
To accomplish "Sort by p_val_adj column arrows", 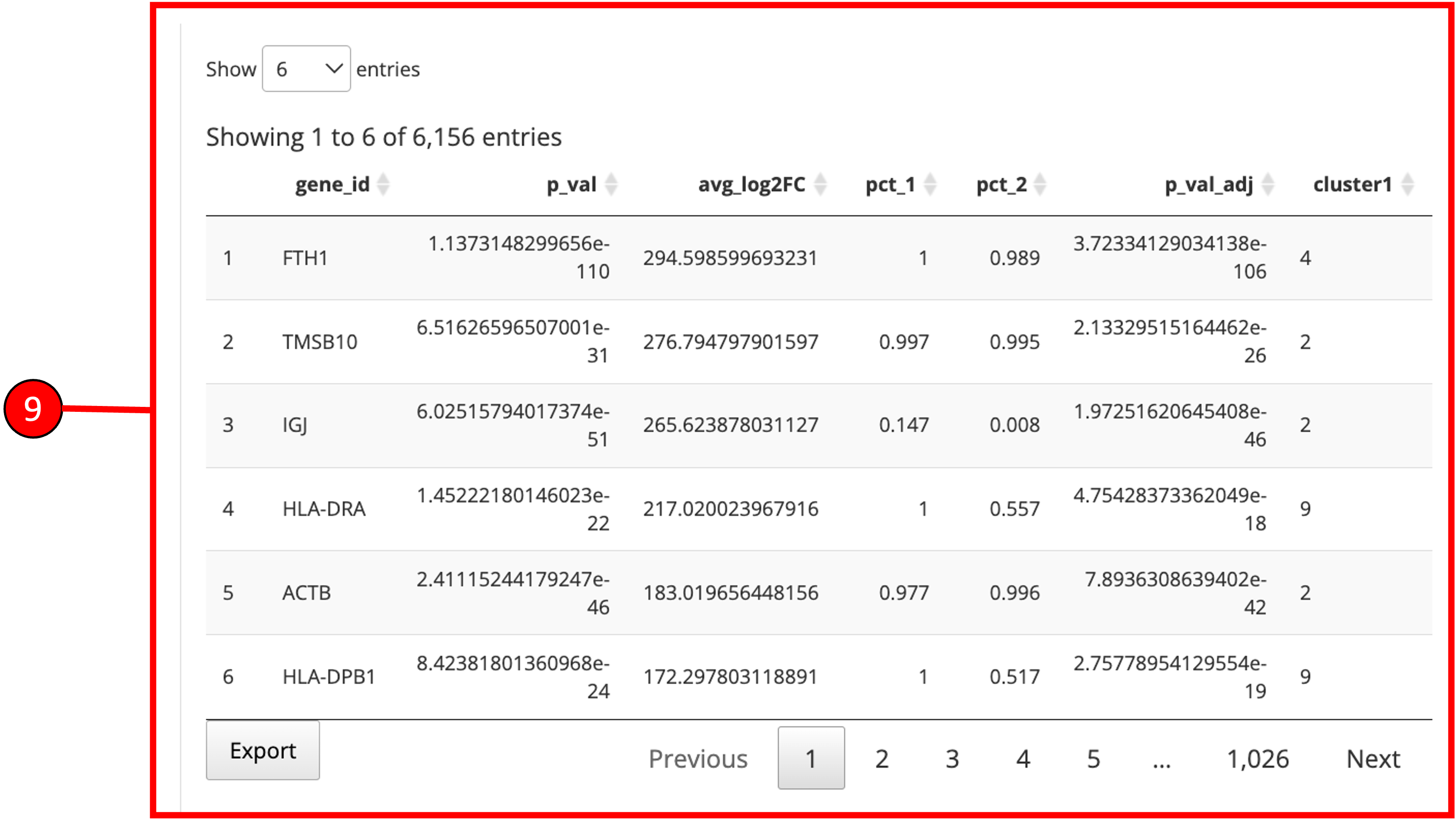I will (x=1268, y=184).
